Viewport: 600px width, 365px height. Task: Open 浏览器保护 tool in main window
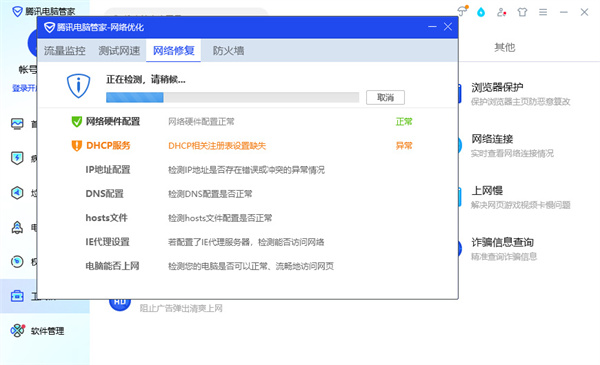(x=521, y=94)
